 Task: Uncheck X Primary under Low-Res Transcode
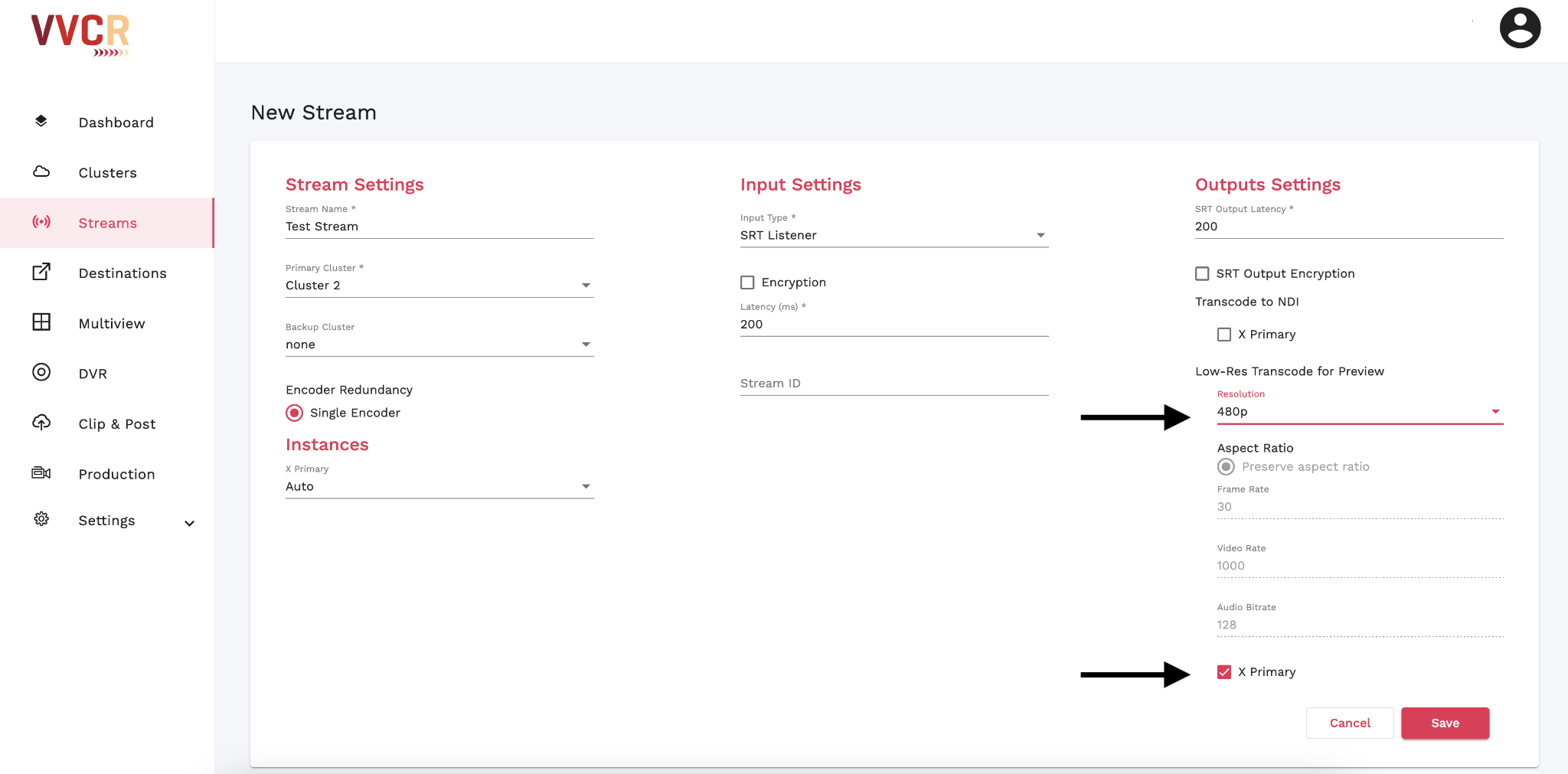[1224, 672]
